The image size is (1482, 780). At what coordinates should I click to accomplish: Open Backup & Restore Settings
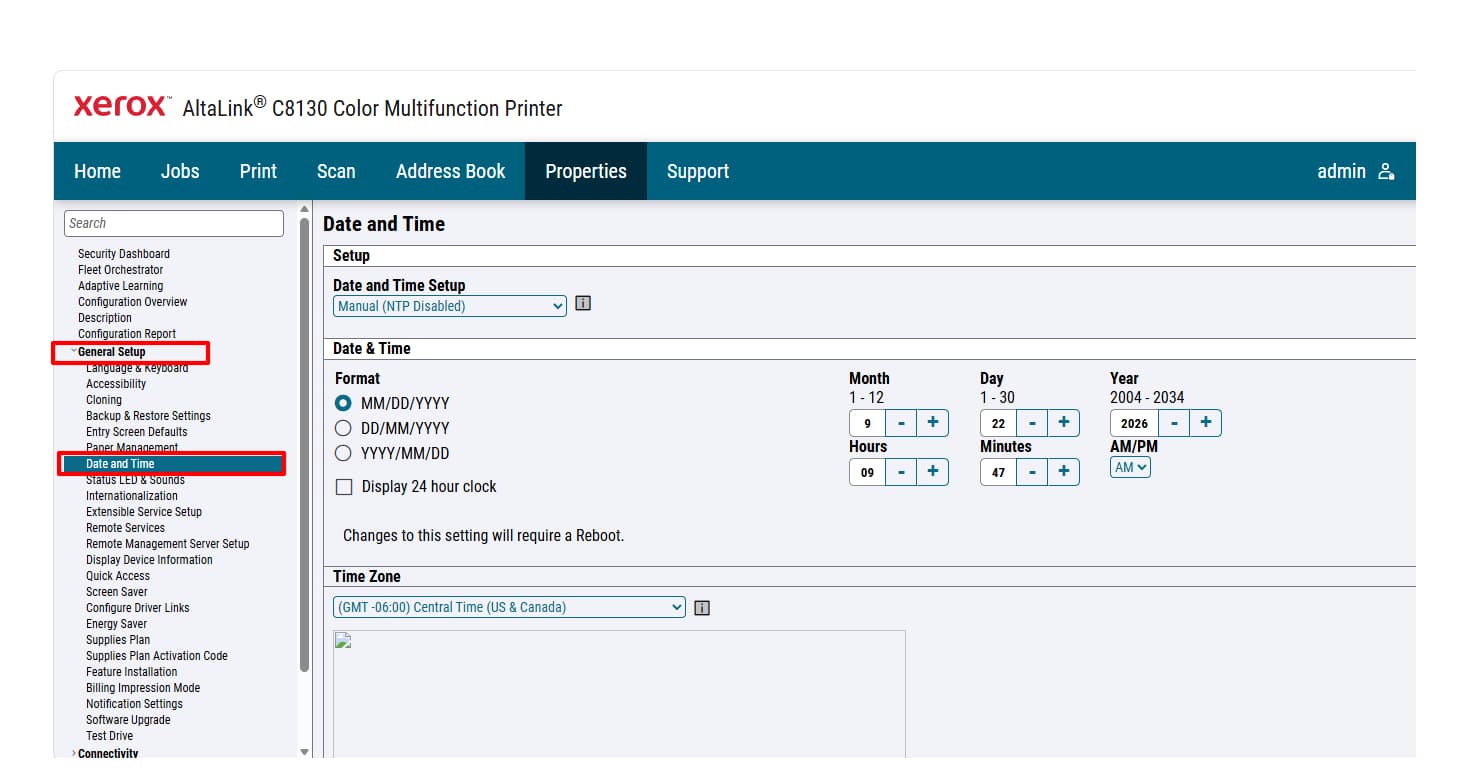[148, 416]
